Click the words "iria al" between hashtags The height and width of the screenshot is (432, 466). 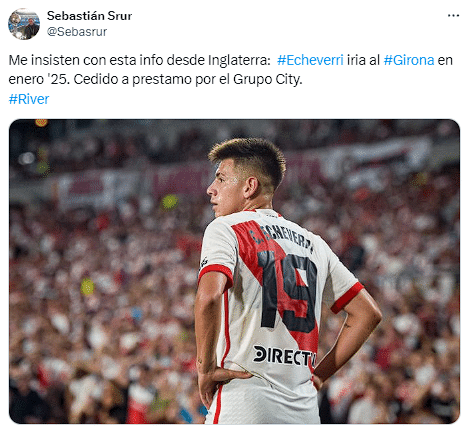coord(363,60)
